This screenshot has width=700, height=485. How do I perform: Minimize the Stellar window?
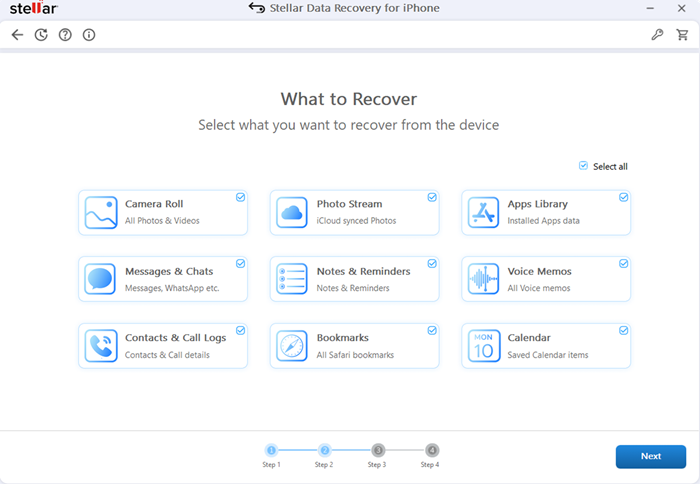point(650,8)
